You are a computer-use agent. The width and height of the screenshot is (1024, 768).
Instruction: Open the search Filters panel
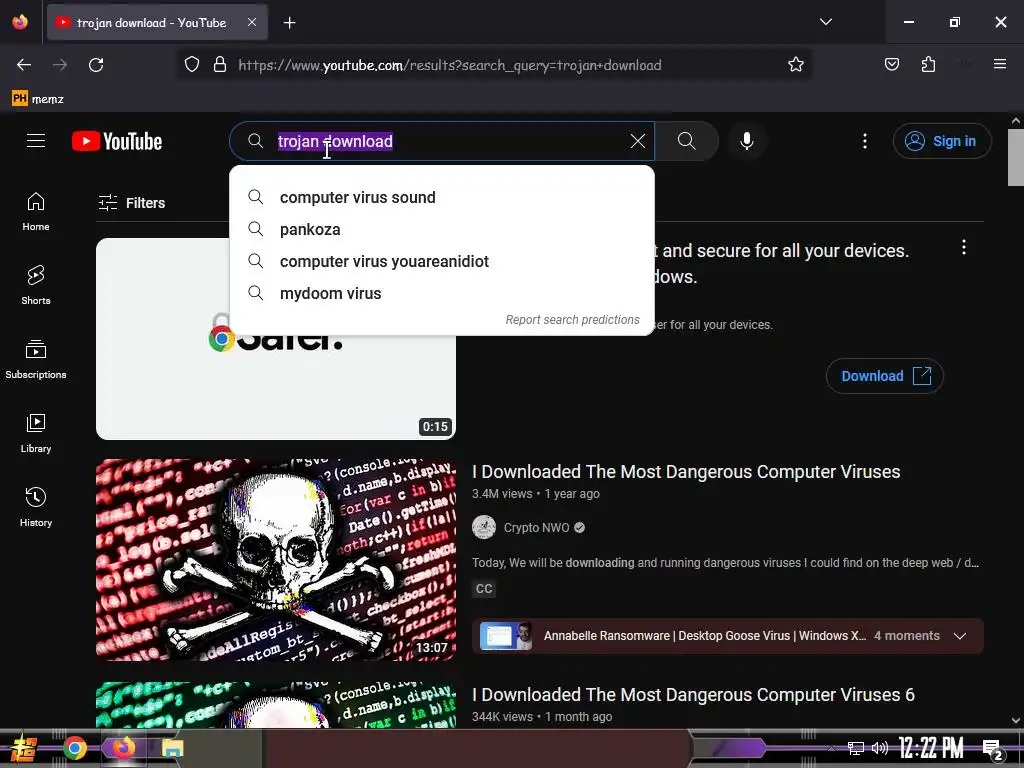(x=131, y=203)
